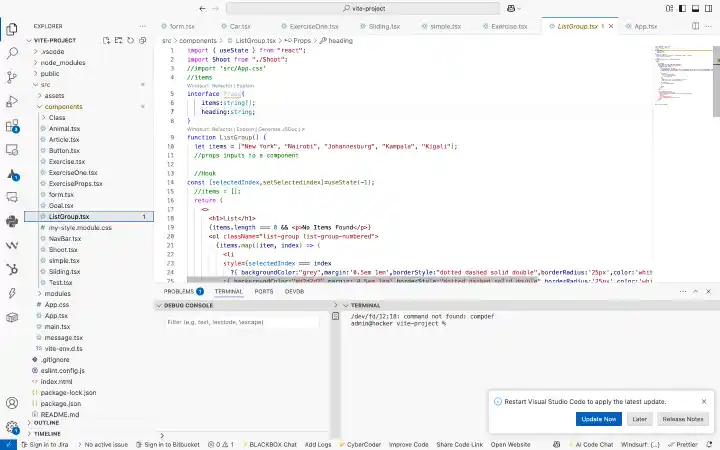Expand the OUTLINE section
The height and width of the screenshot is (450, 720).
(x=46, y=423)
